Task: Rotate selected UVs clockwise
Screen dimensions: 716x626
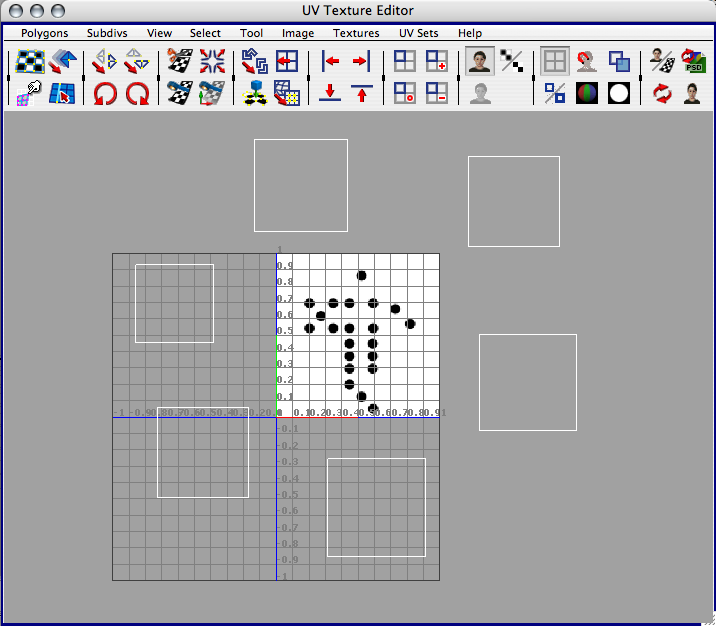Action: [x=137, y=94]
